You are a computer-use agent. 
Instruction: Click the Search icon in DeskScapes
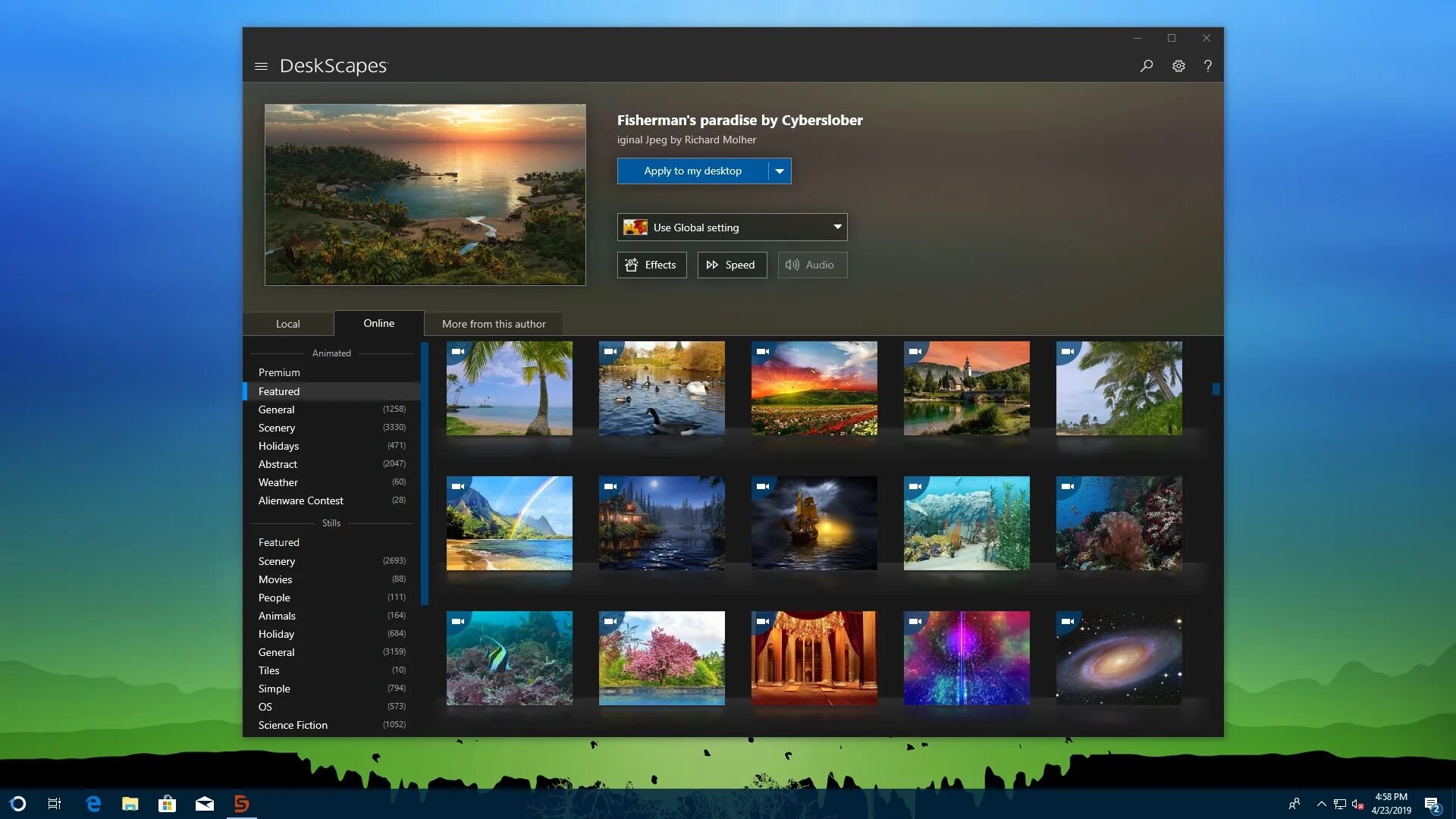(x=1147, y=65)
